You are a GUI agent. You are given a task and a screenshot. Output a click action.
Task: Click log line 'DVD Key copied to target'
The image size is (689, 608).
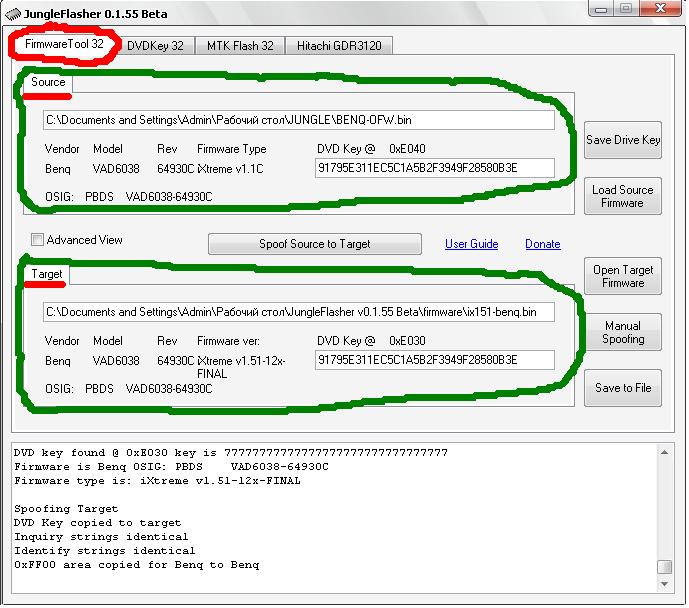[98, 523]
